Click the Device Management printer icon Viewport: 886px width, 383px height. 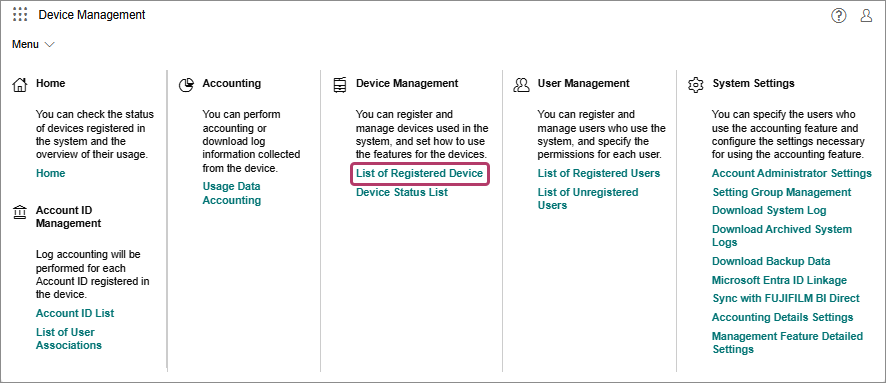click(340, 85)
